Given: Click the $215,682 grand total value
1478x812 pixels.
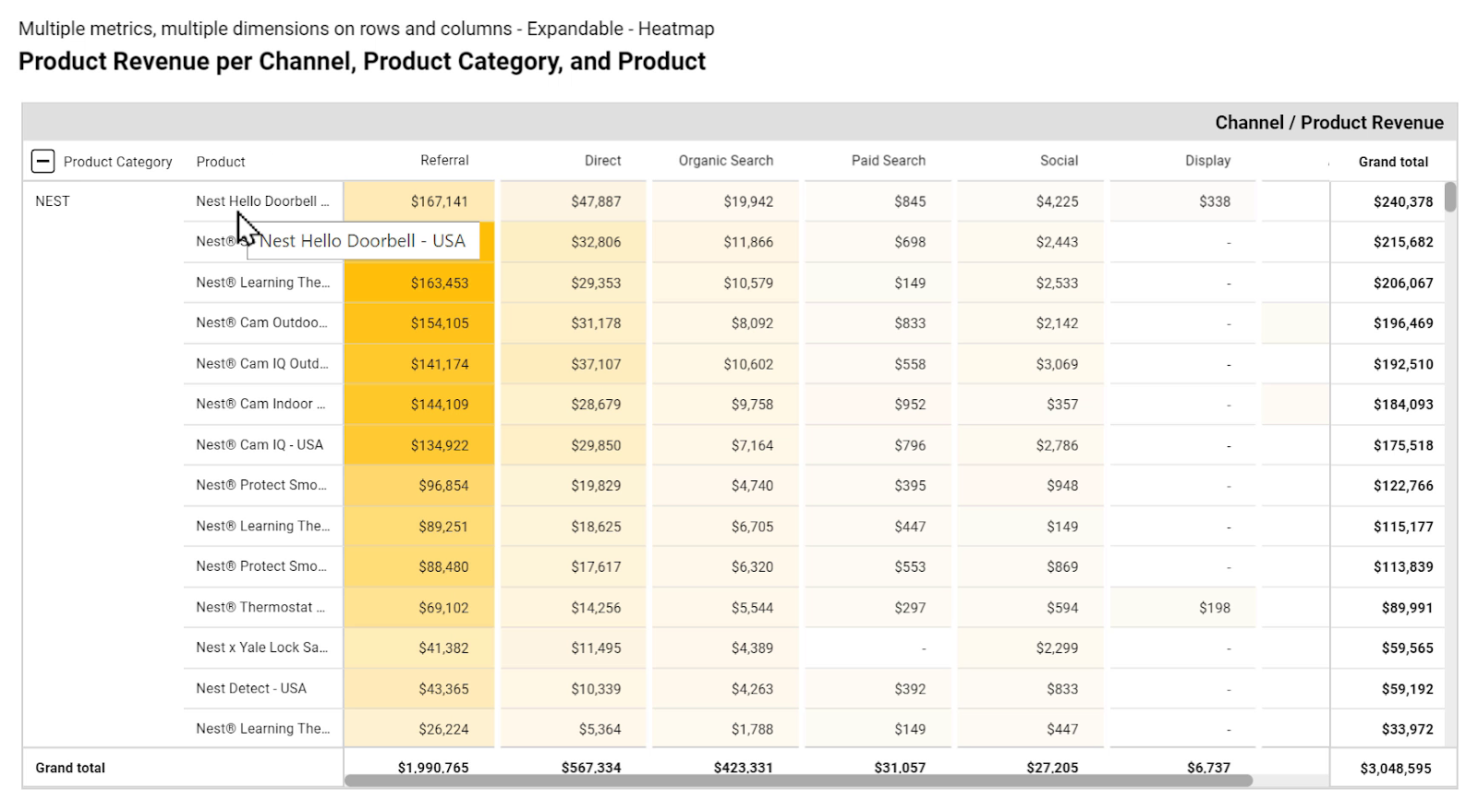Looking at the screenshot, I should 1403,243.
